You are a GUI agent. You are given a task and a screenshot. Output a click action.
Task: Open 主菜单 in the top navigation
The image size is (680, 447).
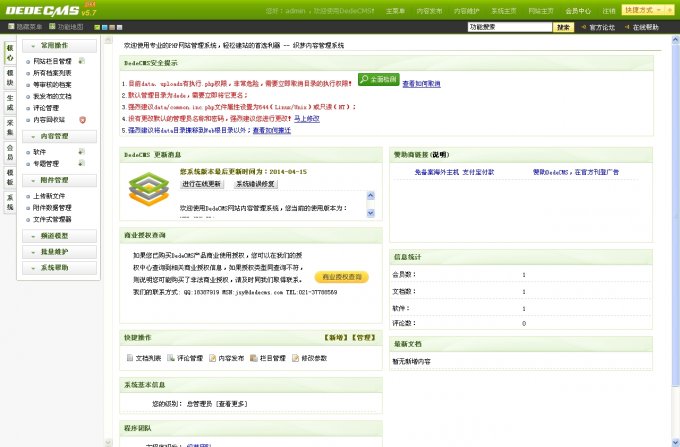396,11
